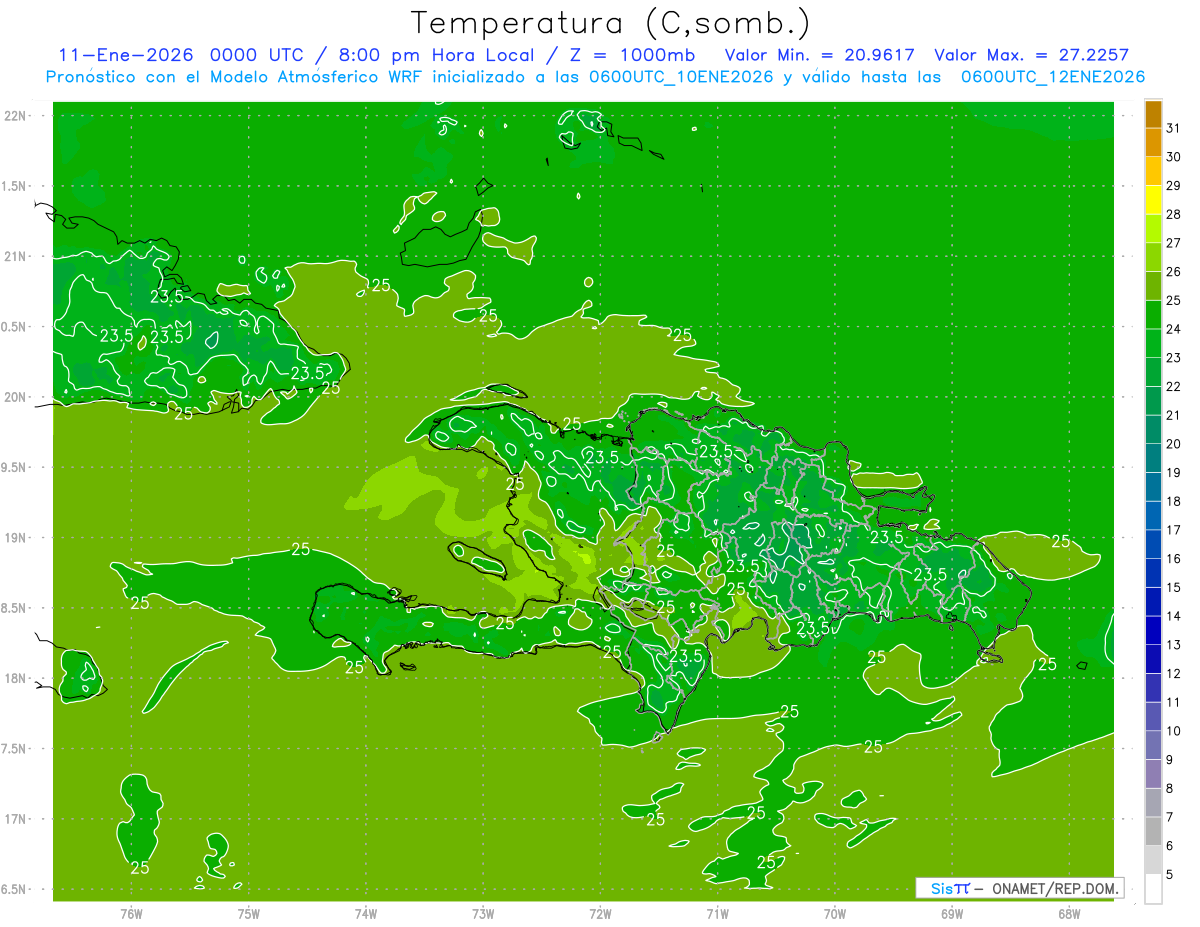This screenshot has height=927, width=1200.
Task: Pick the teal swatch between 19 and 20
Action: (x=1153, y=458)
